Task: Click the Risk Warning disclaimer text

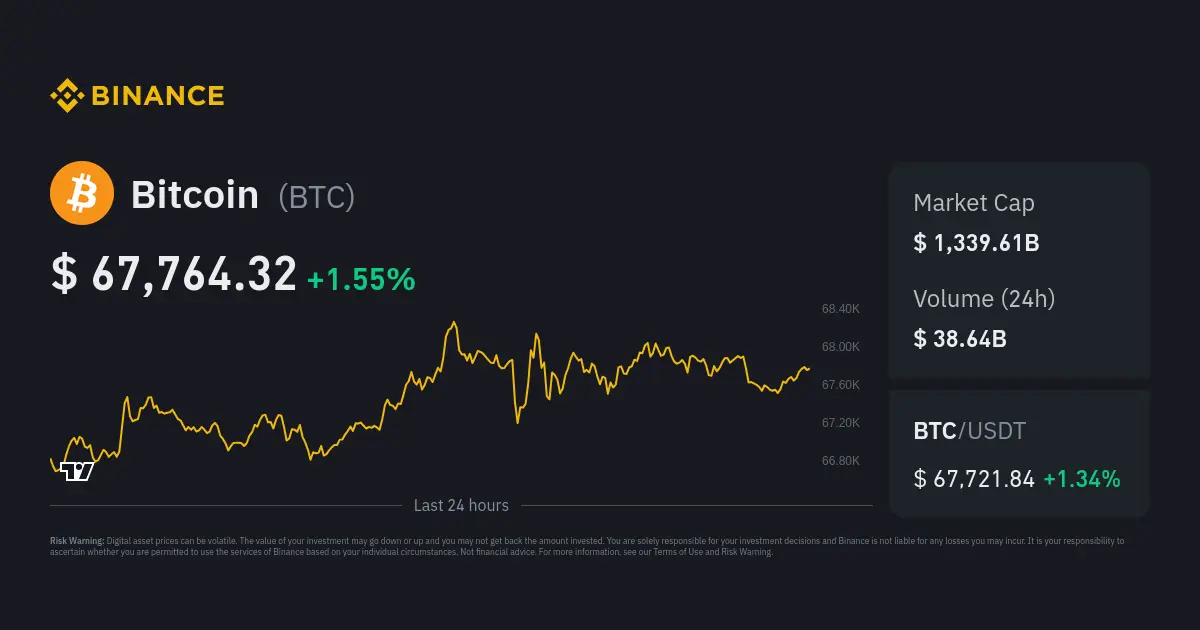Action: point(587,546)
